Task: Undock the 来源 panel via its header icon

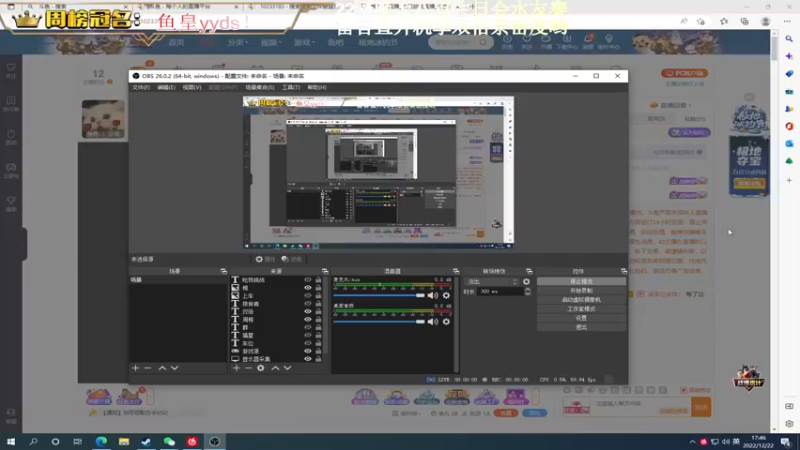Action: [325, 271]
